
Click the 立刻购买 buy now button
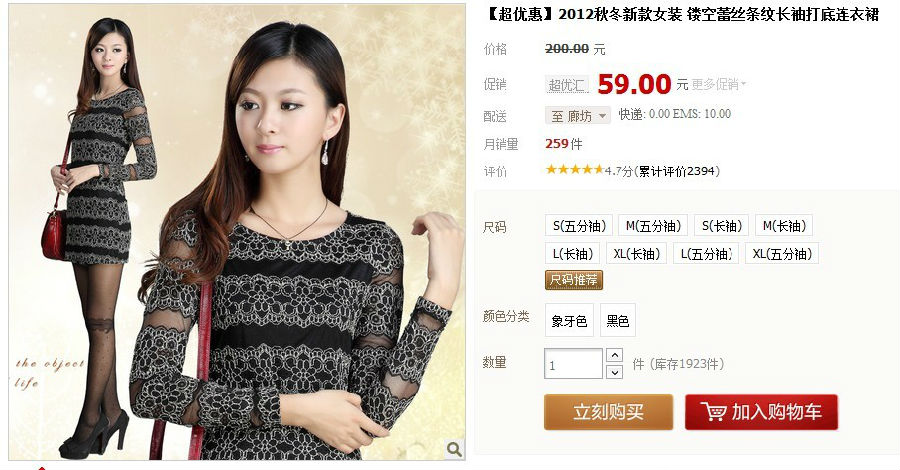tap(608, 411)
